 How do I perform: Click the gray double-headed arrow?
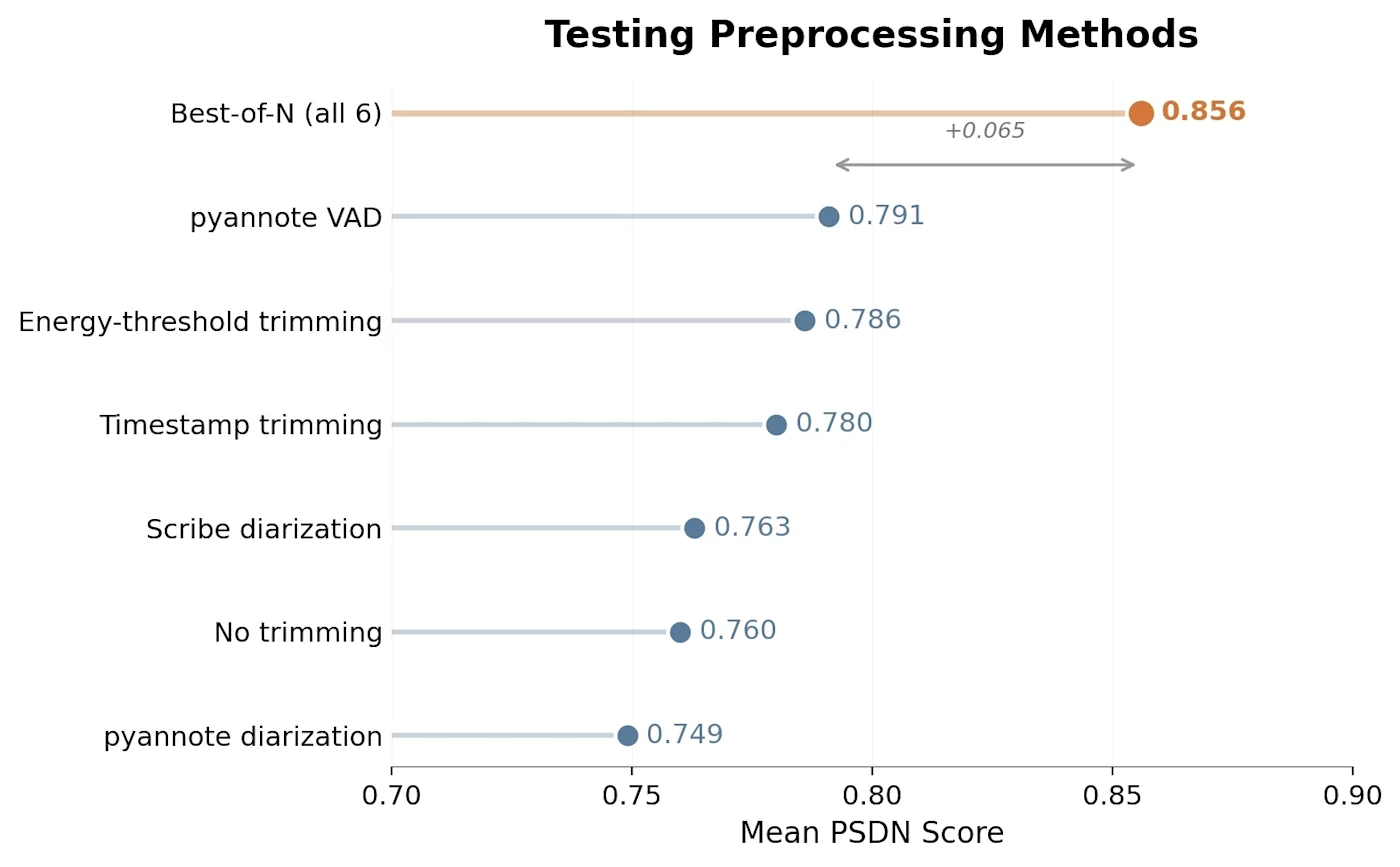click(985, 165)
